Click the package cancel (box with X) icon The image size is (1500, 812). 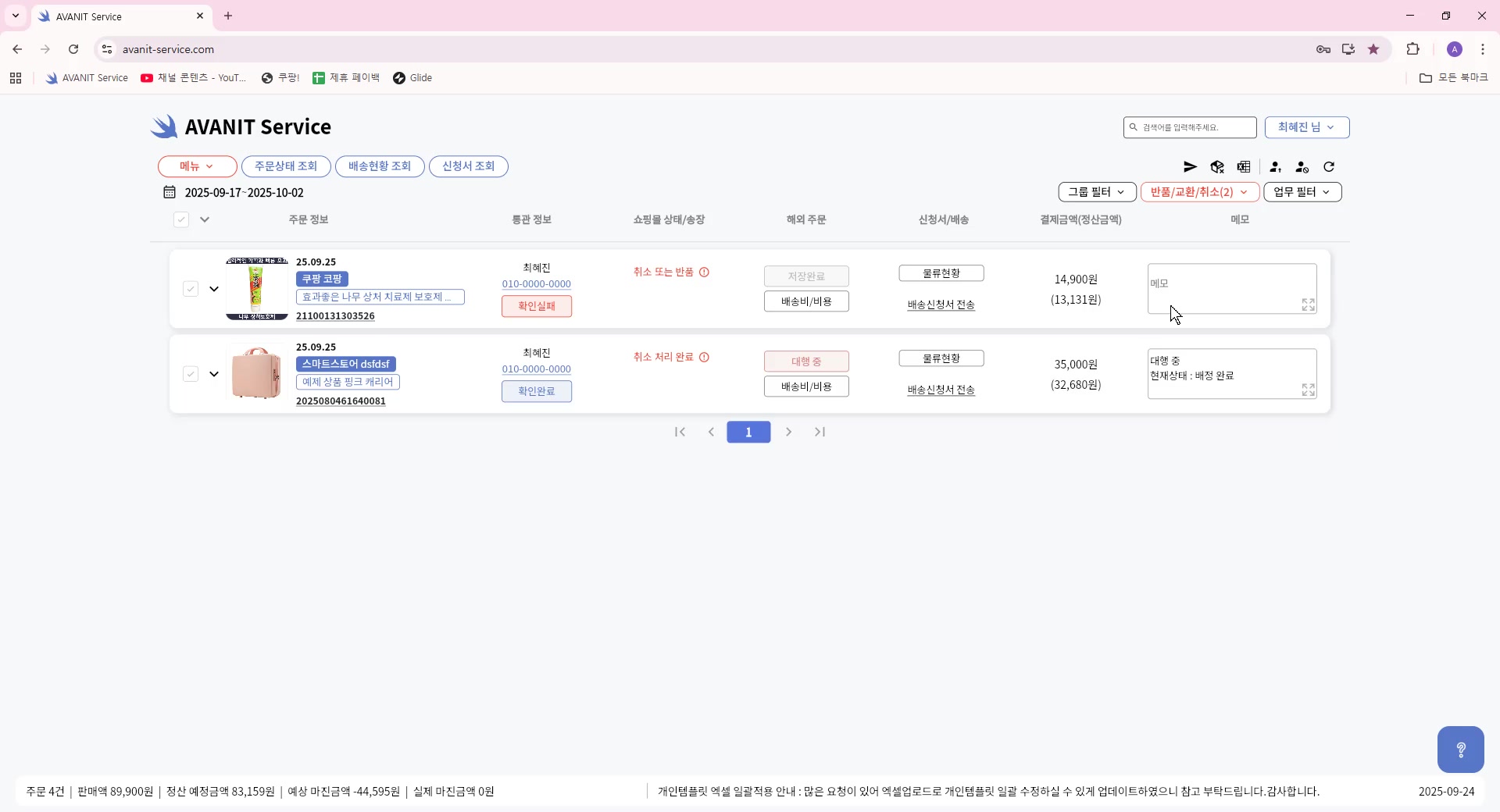coord(1217,167)
